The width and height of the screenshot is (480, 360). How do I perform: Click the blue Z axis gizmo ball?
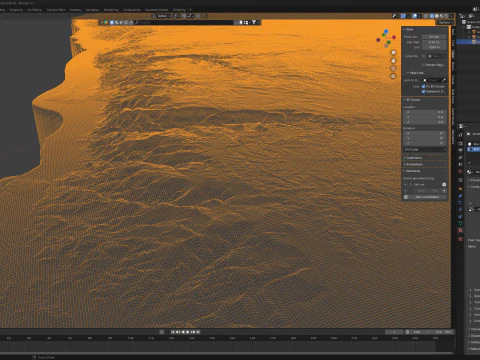tap(386, 32)
